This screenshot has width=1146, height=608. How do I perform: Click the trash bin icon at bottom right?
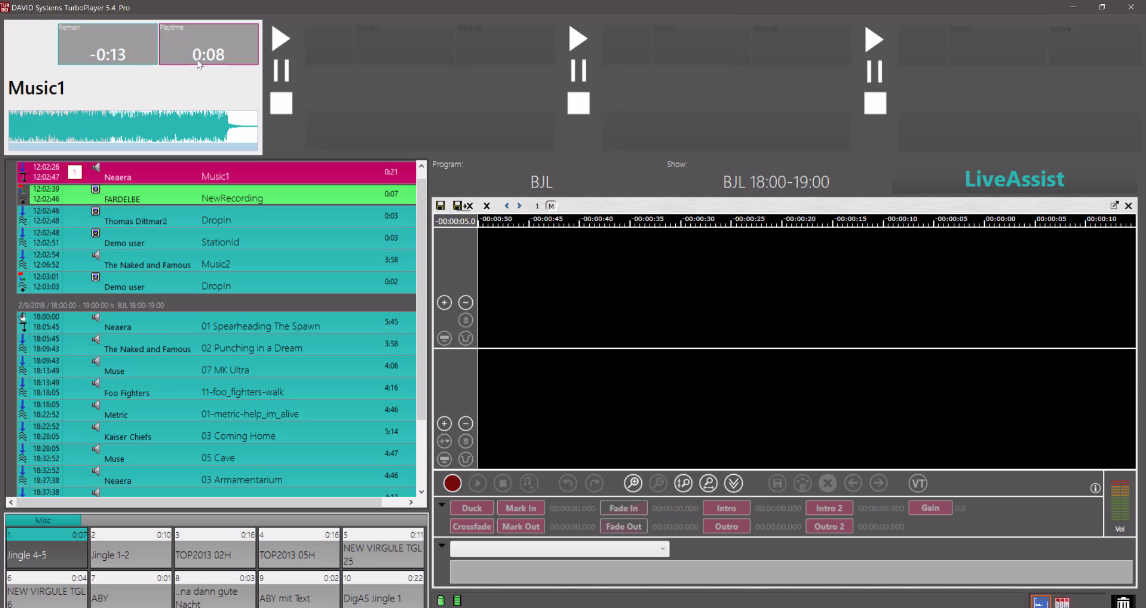(x=1123, y=601)
